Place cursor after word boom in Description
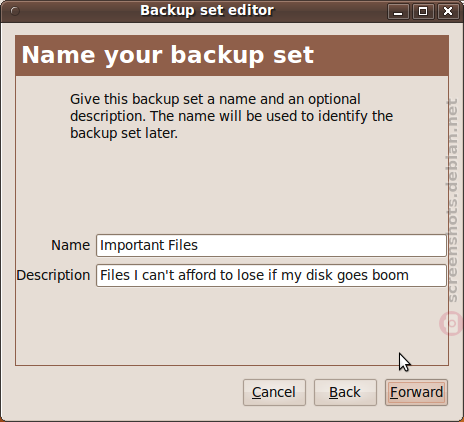 pos(409,275)
